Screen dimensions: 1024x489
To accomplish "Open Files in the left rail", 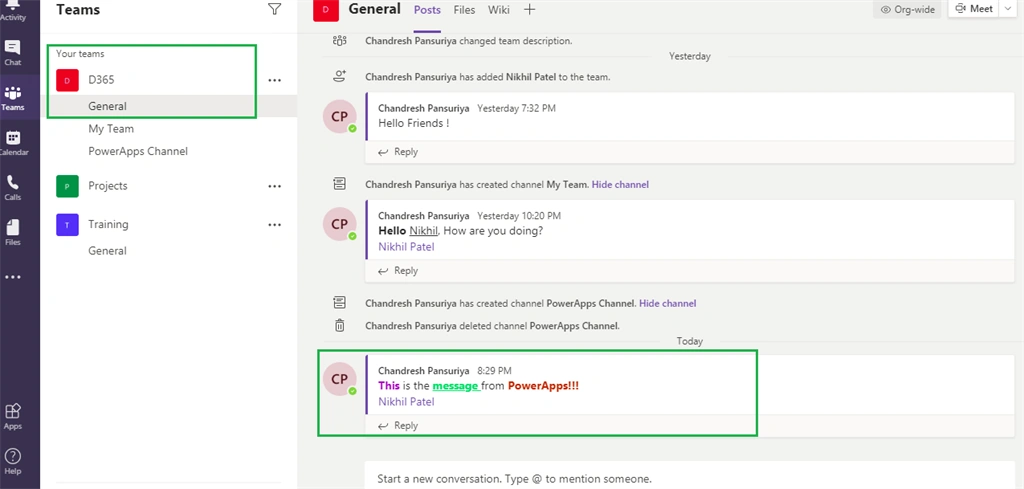I will coord(13,233).
